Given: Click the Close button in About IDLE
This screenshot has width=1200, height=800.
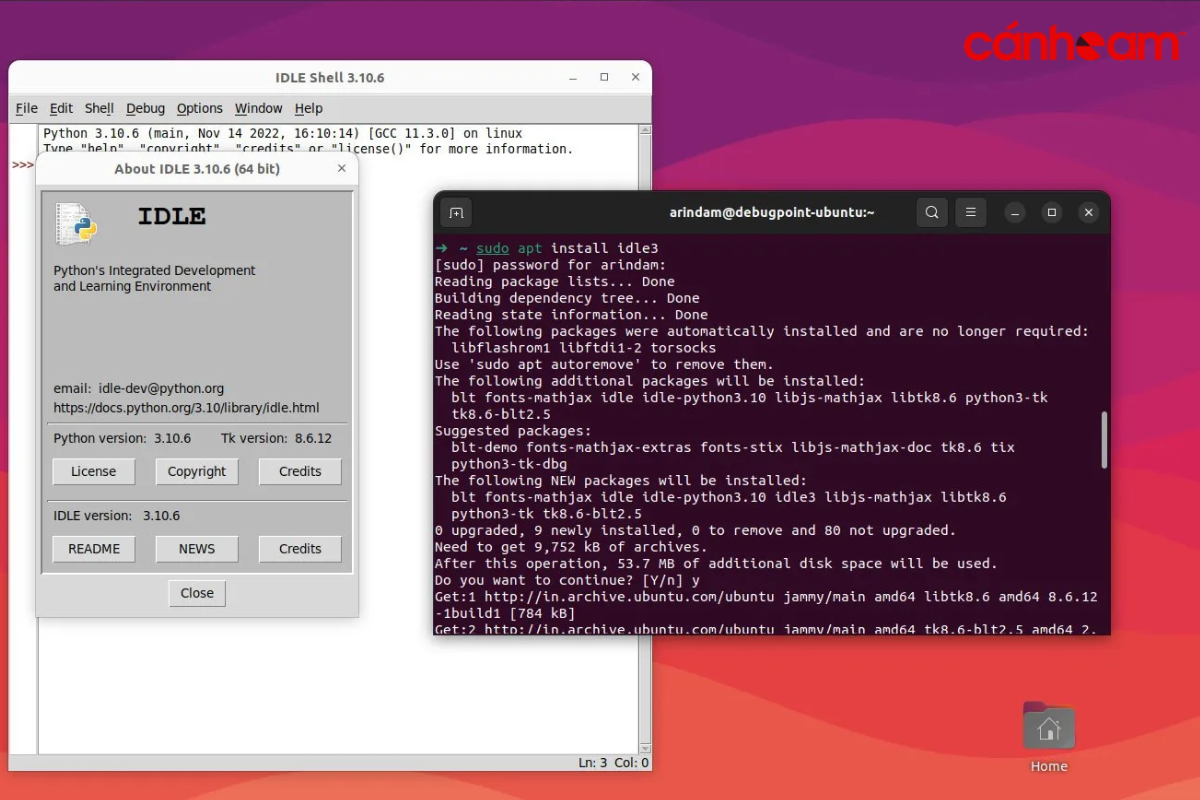Looking at the screenshot, I should (197, 593).
